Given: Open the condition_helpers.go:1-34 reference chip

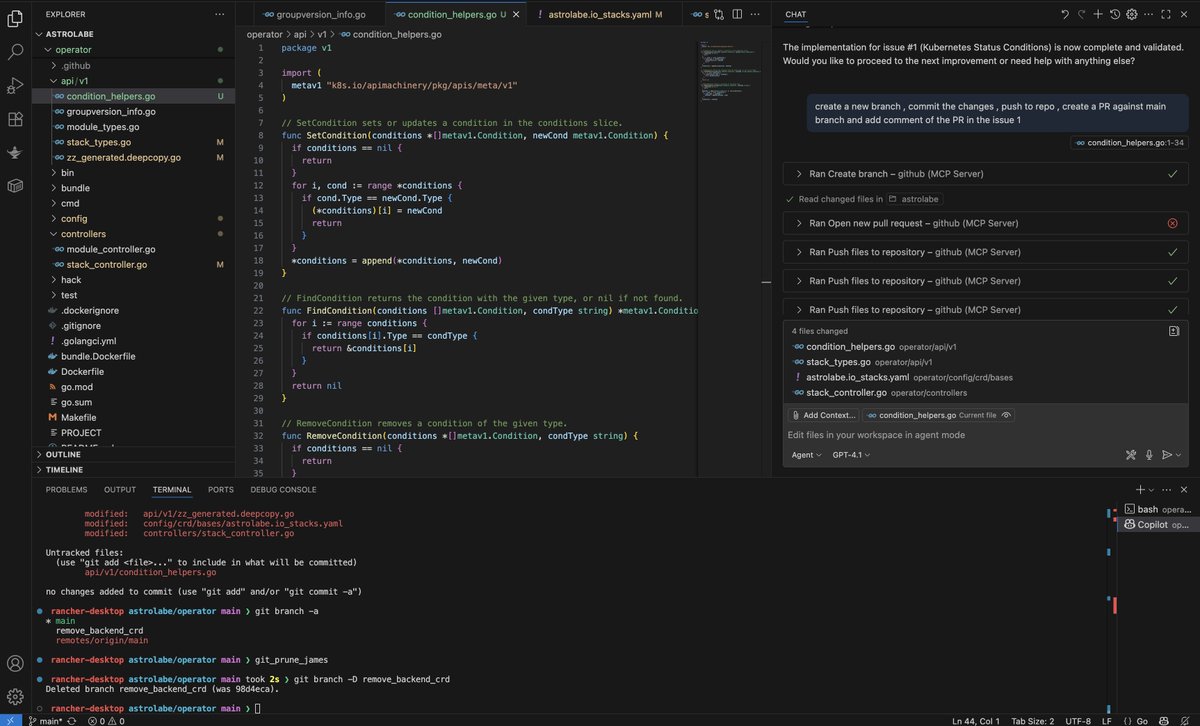Looking at the screenshot, I should [x=1129, y=143].
